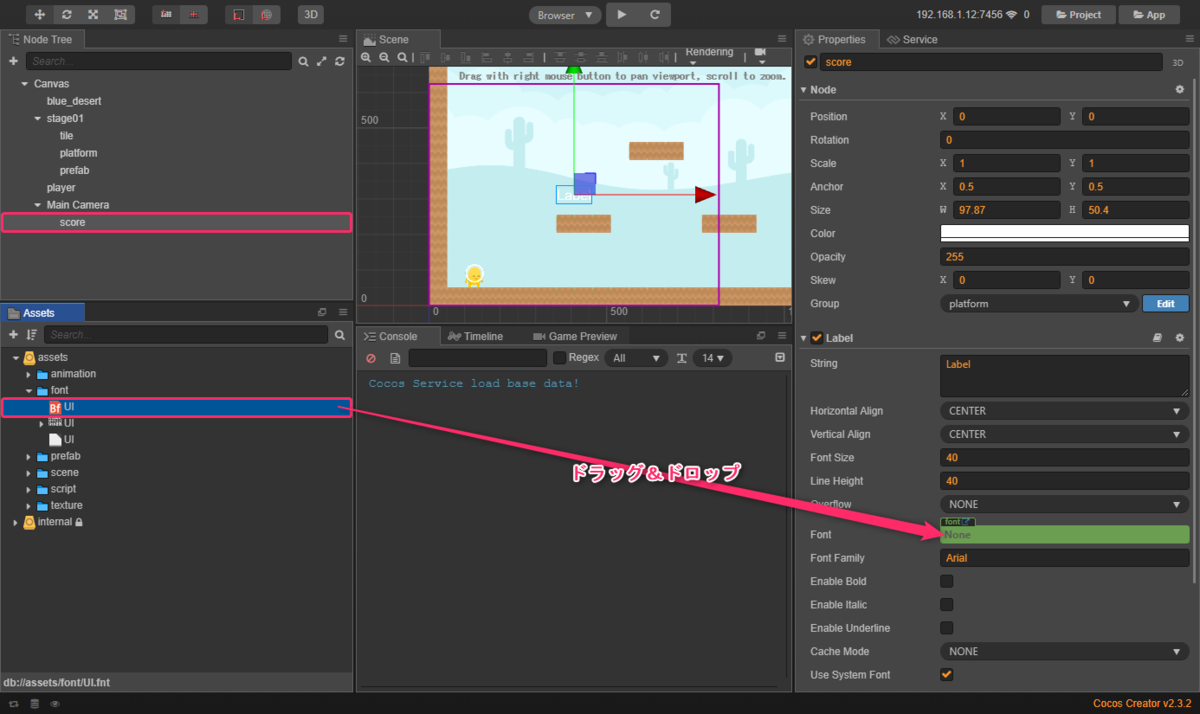Viewport: 1200px width, 714px height.
Task: Select the UI bitmap font asset
Action: [176, 407]
